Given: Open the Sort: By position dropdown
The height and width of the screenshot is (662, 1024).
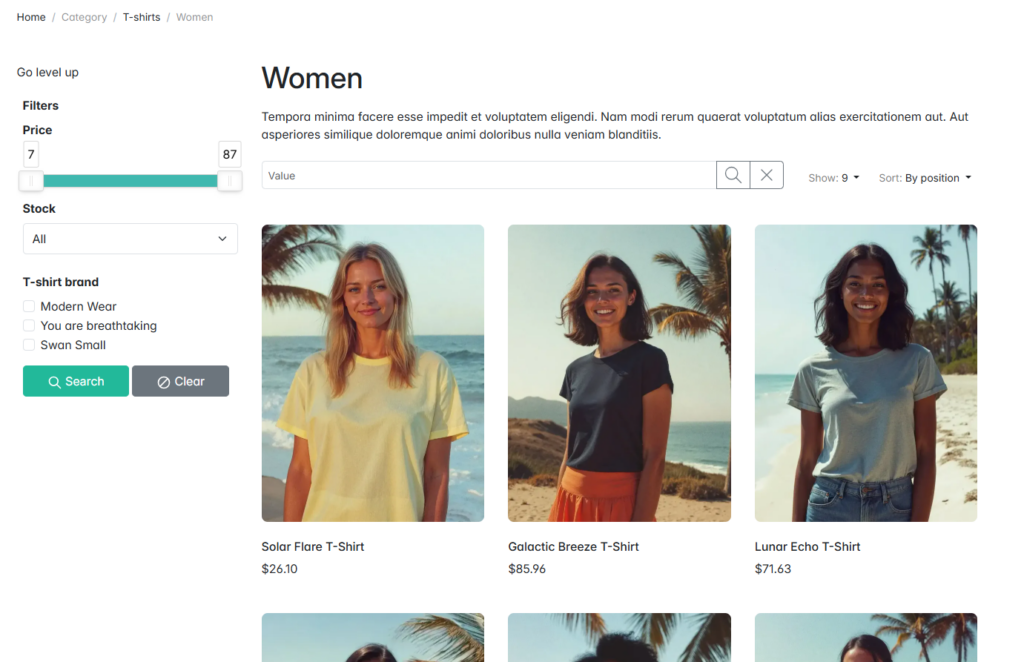Looking at the screenshot, I should pyautogui.click(x=925, y=178).
